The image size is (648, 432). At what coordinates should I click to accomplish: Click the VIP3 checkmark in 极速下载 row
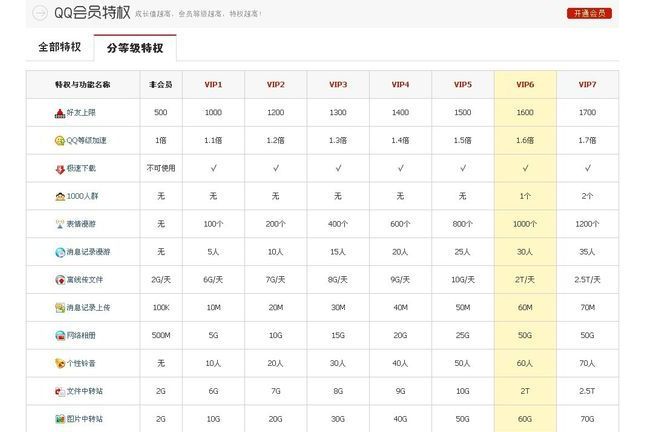338,168
